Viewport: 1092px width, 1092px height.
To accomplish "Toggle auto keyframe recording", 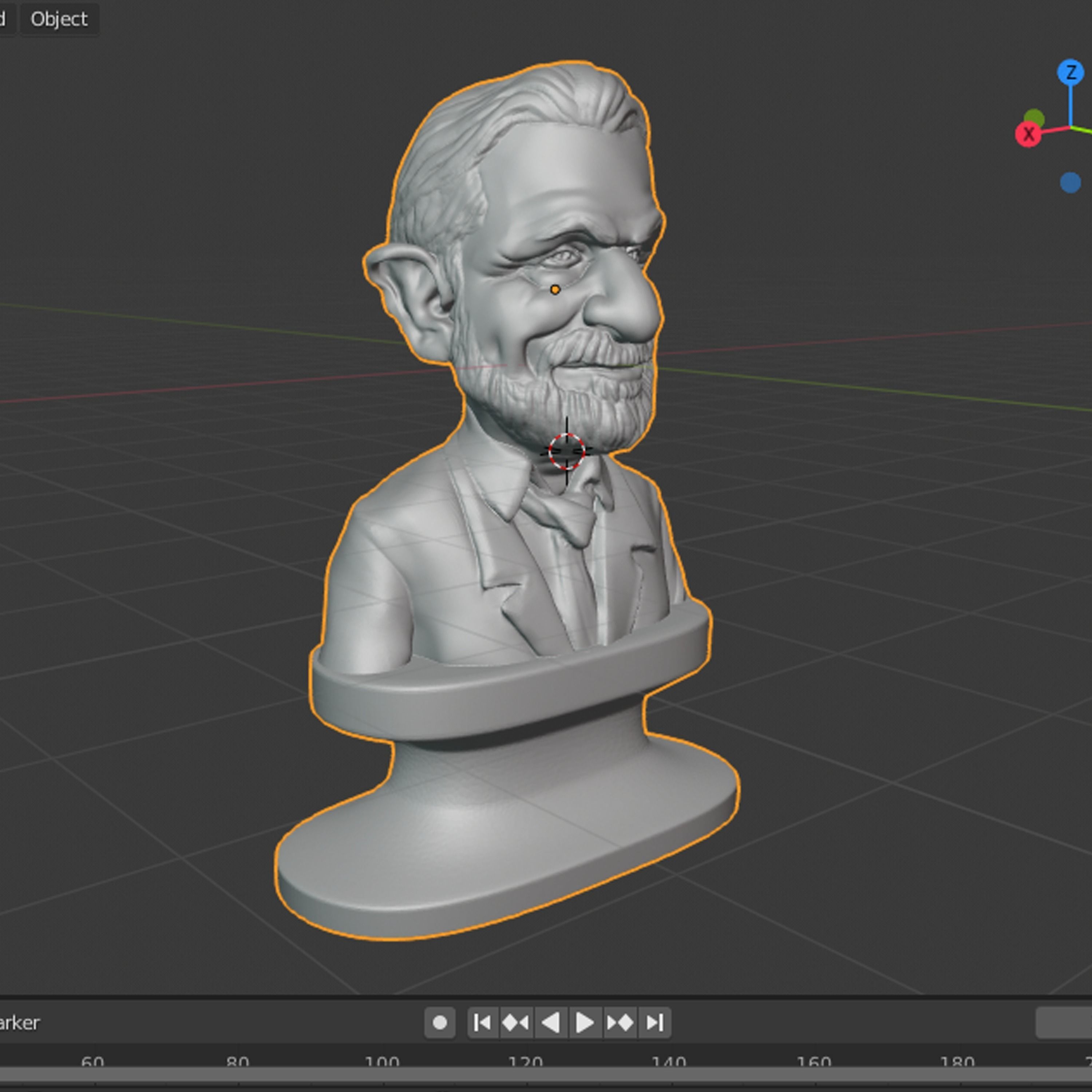I will click(441, 1021).
